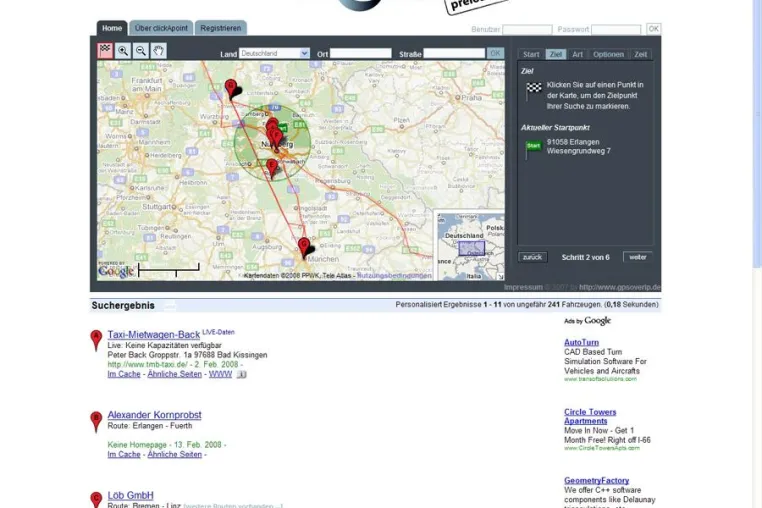Open the Alexander Kornprobst result link
762x508 pixels.
(155, 415)
